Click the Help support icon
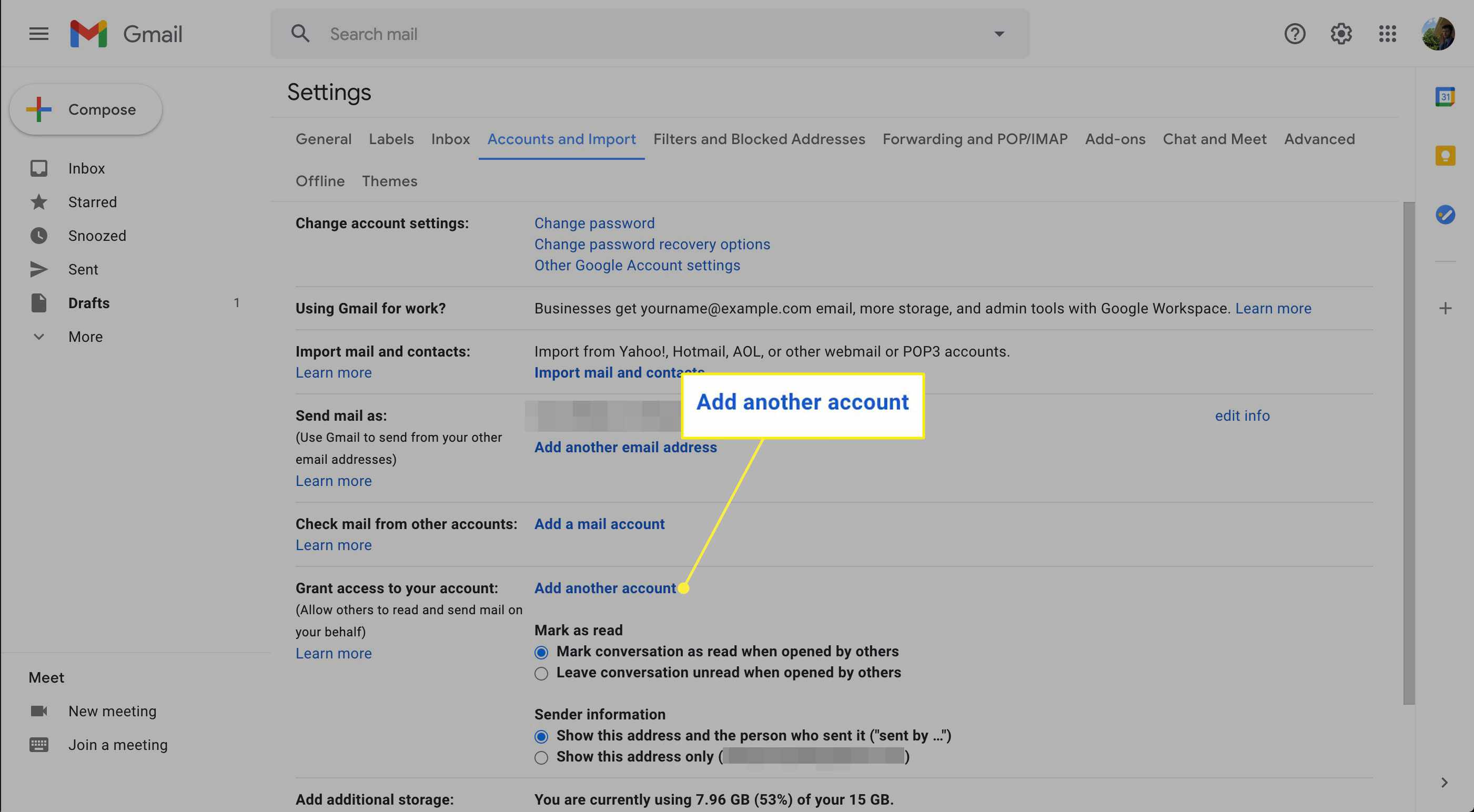The height and width of the screenshot is (812, 1474). (1294, 33)
